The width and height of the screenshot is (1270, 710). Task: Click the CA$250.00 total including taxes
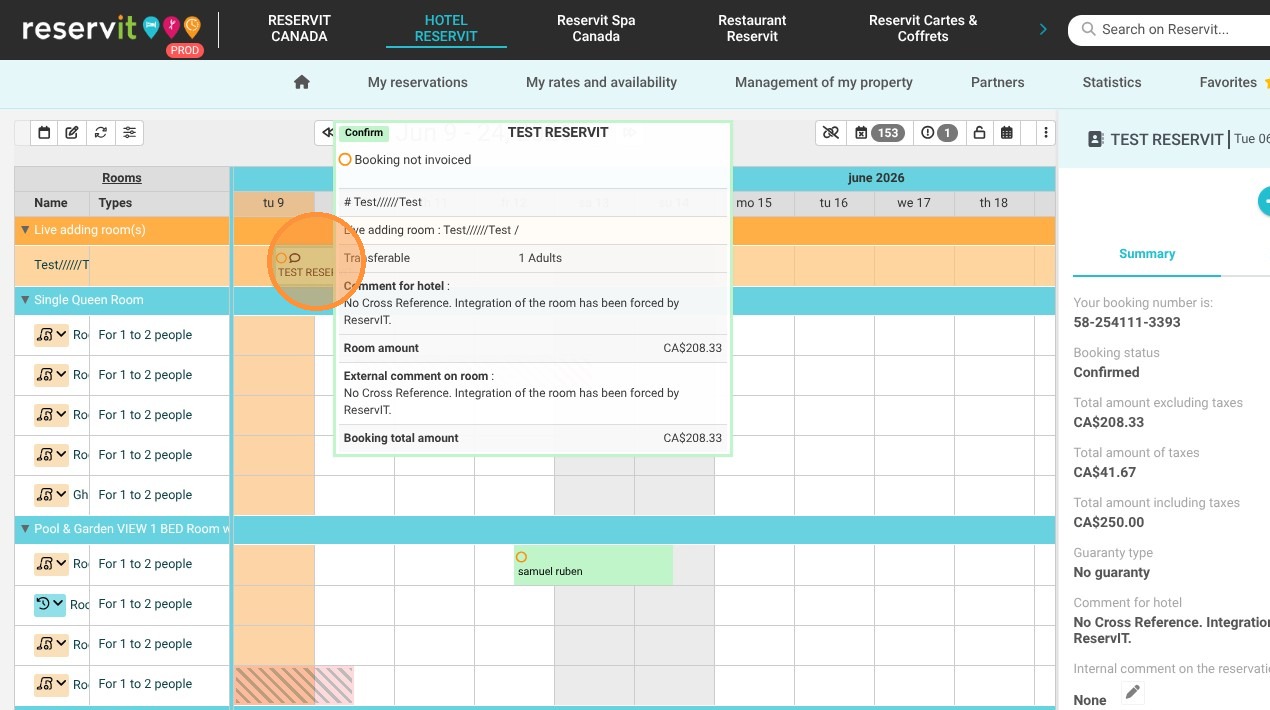click(x=1109, y=522)
